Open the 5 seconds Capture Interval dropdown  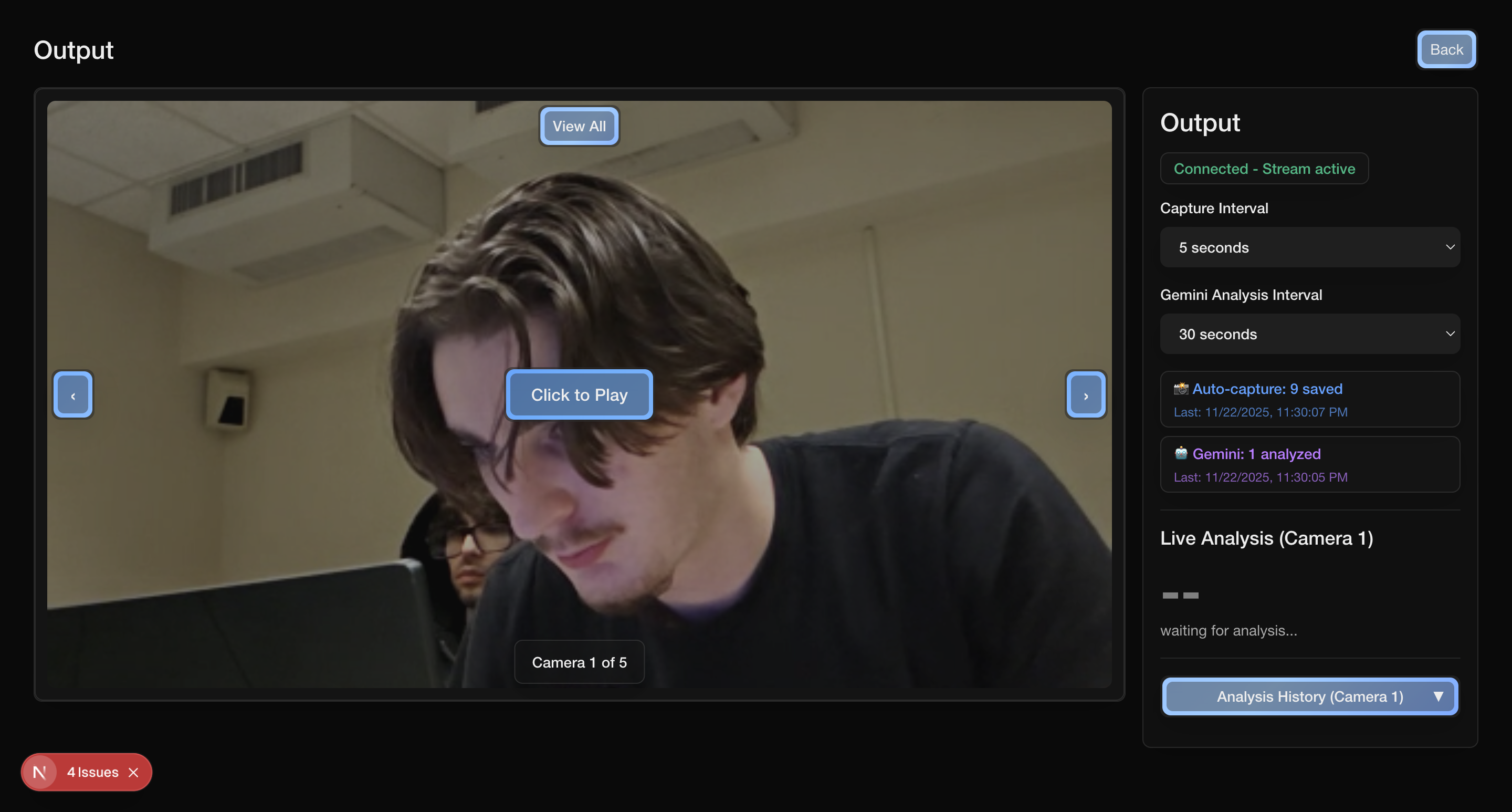1309,247
